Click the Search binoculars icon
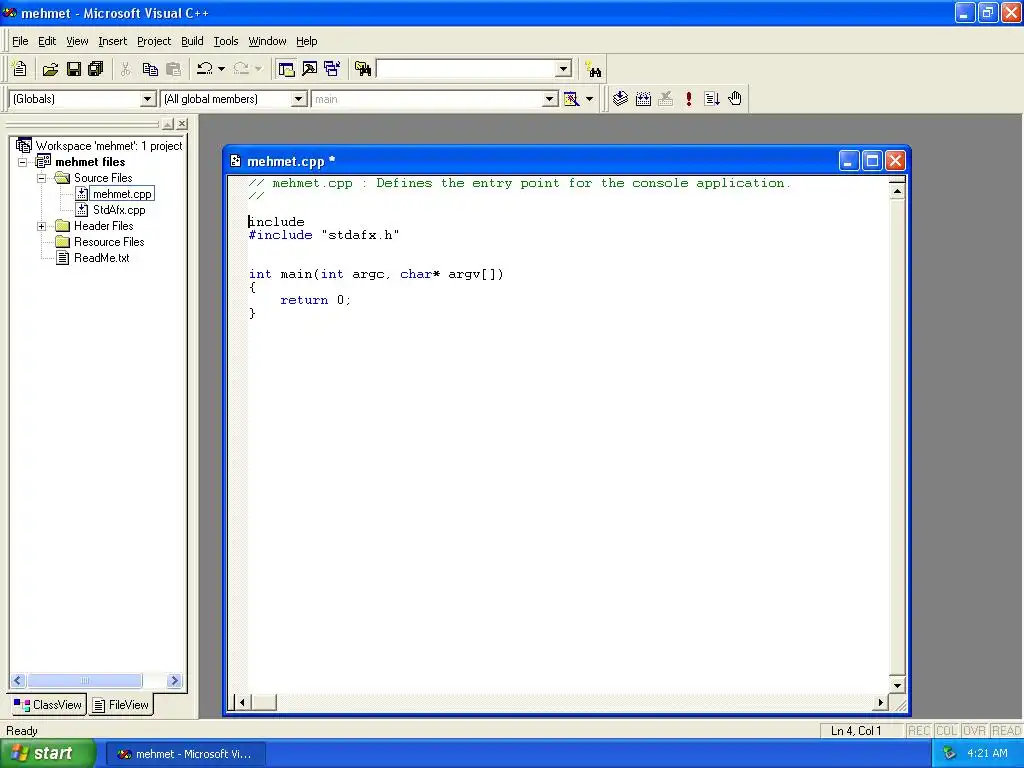1024x768 pixels. coord(594,69)
